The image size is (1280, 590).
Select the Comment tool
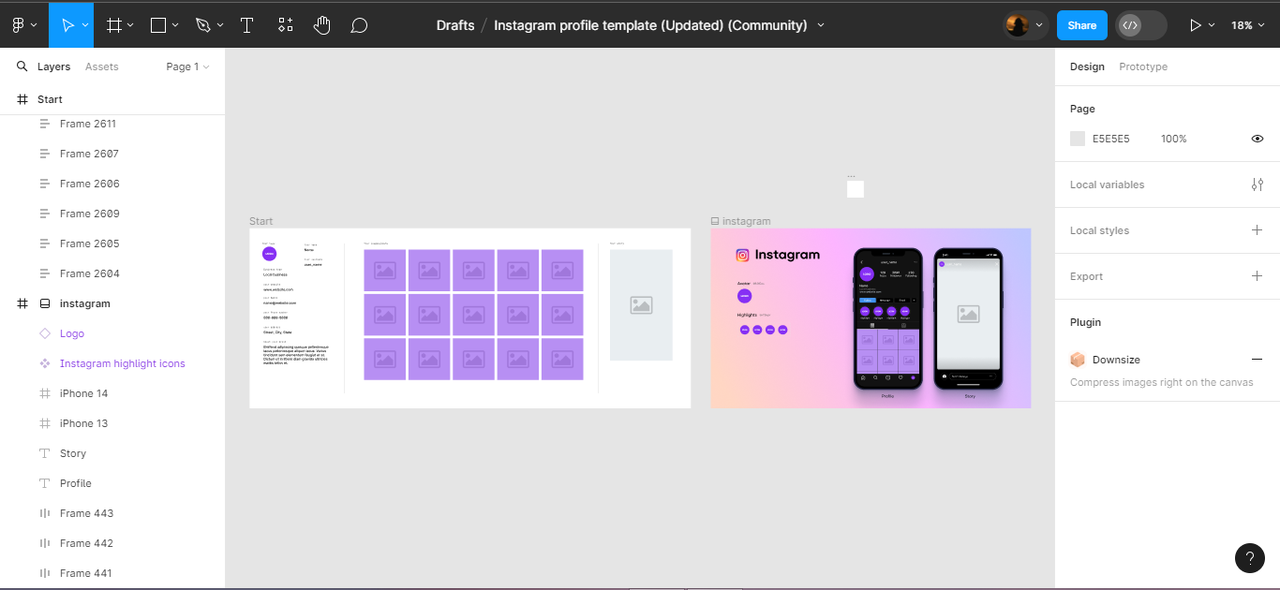pos(359,25)
